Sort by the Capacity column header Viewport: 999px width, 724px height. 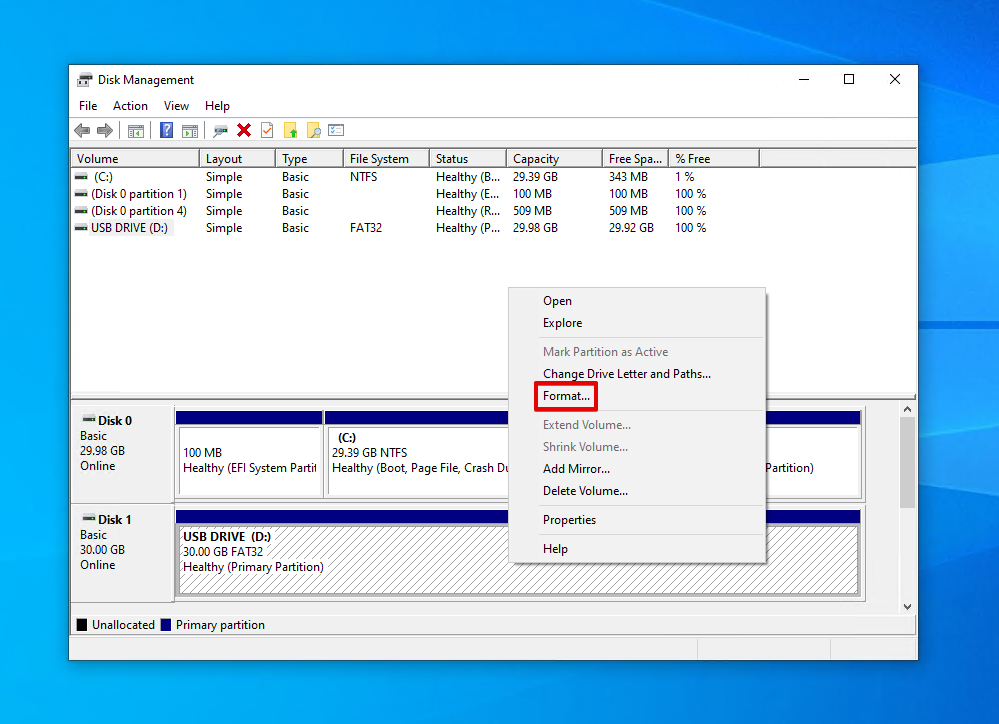click(x=536, y=159)
